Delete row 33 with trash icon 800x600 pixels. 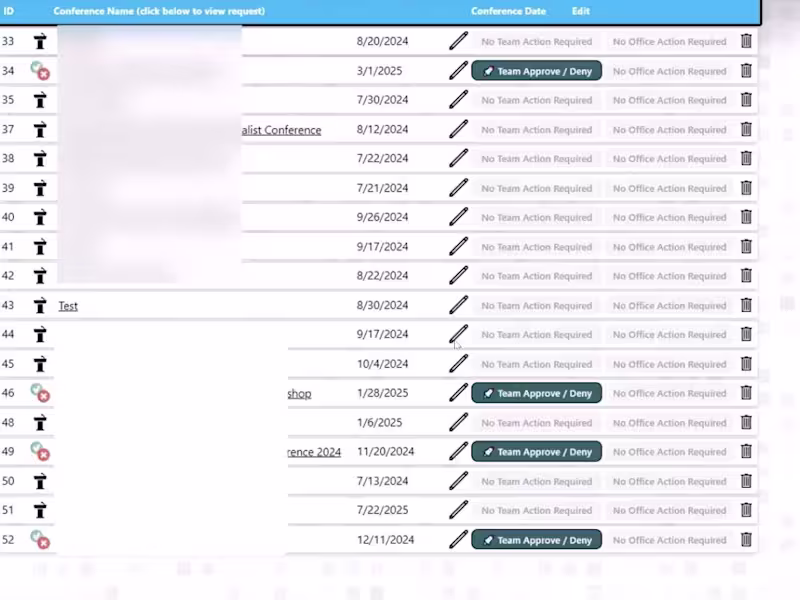[x=746, y=41]
